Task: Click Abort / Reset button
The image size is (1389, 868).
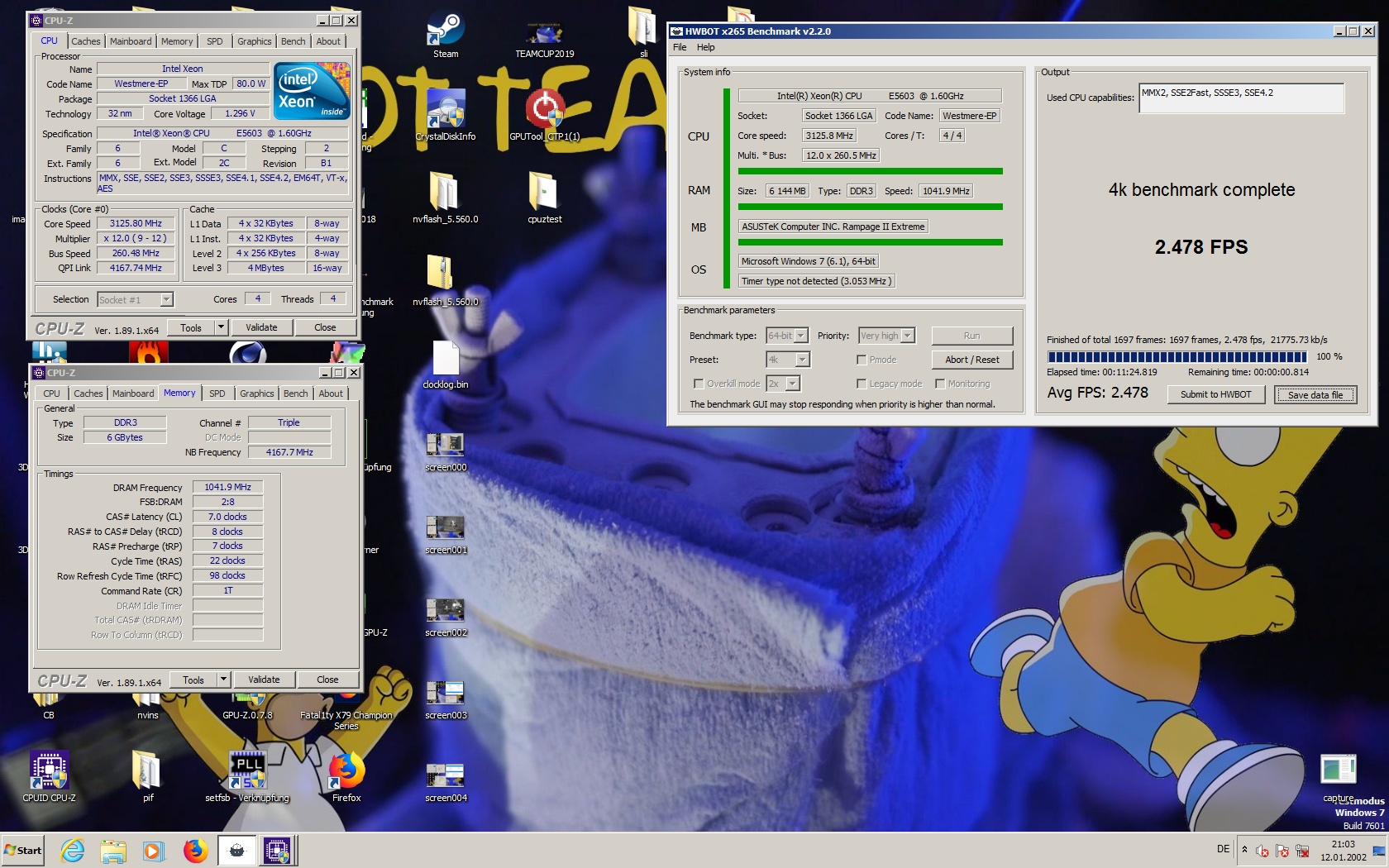Action: point(972,360)
